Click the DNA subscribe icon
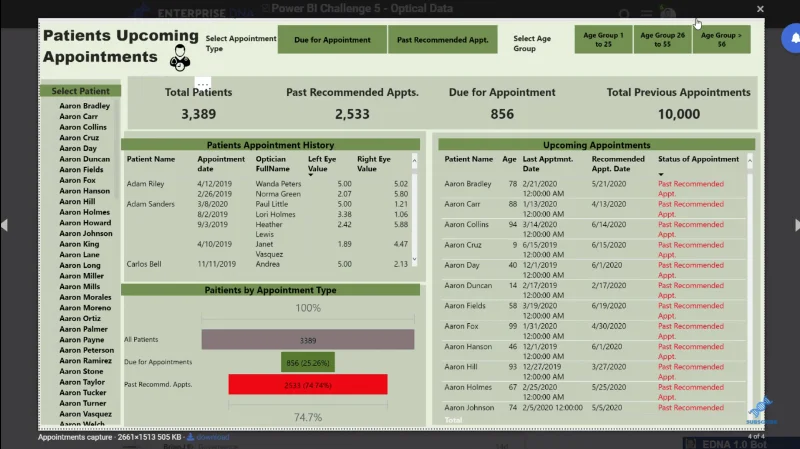 [761, 411]
